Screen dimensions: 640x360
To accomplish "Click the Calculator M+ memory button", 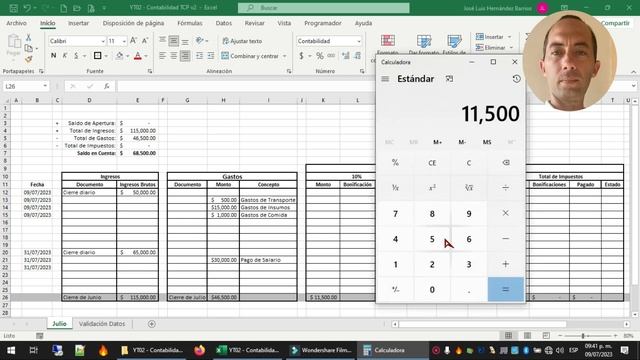I will [x=438, y=142].
